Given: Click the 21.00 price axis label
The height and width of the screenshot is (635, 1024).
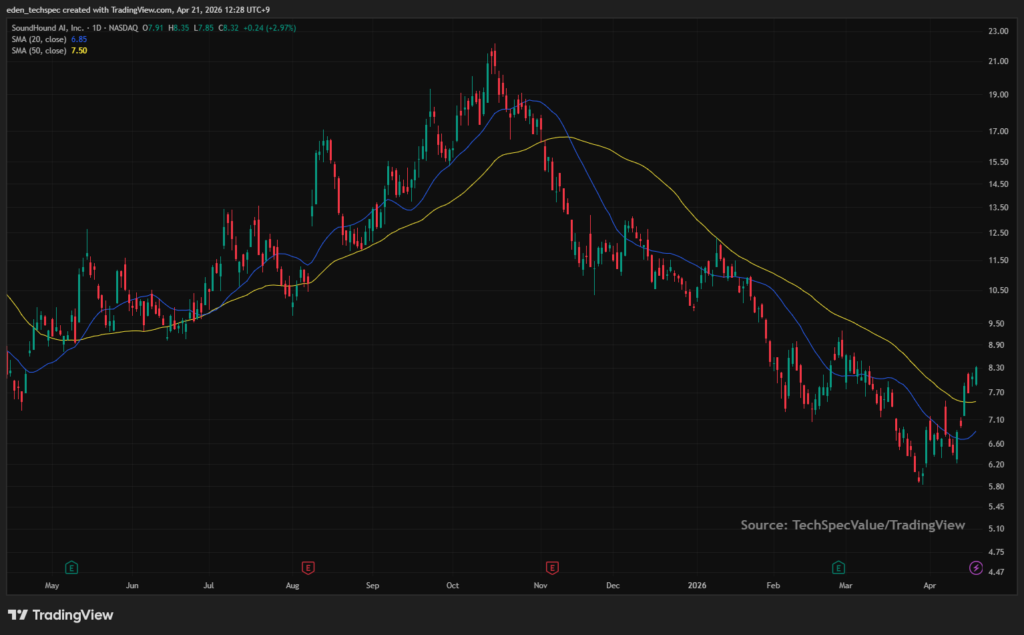Looking at the screenshot, I should (x=999, y=61).
